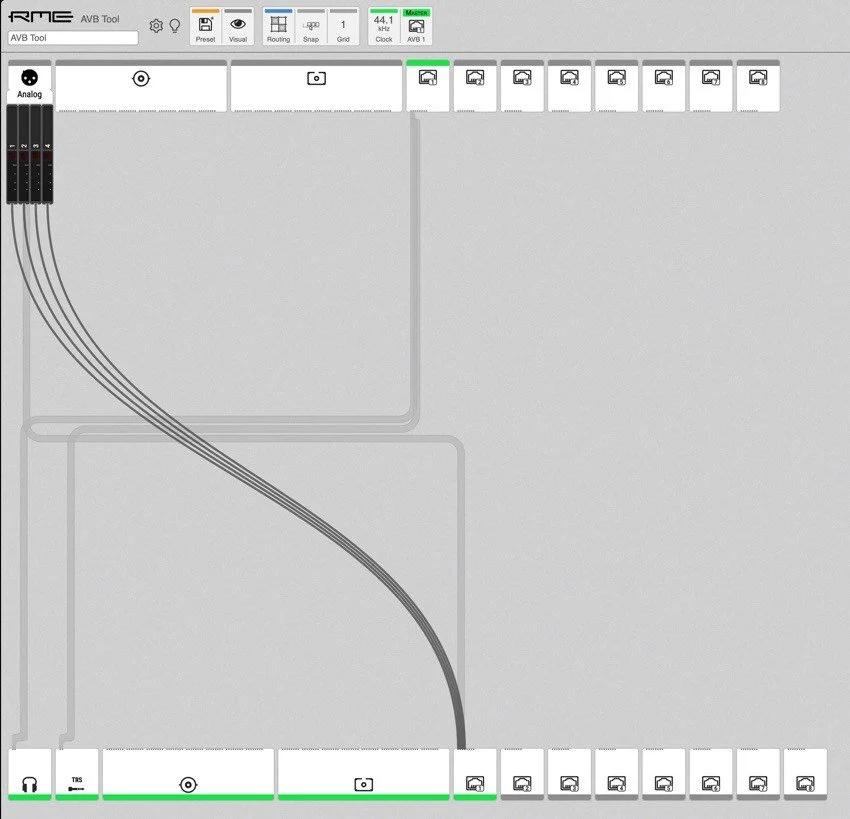Toggle the Snap option
The height and width of the screenshot is (819, 850).
point(311,27)
